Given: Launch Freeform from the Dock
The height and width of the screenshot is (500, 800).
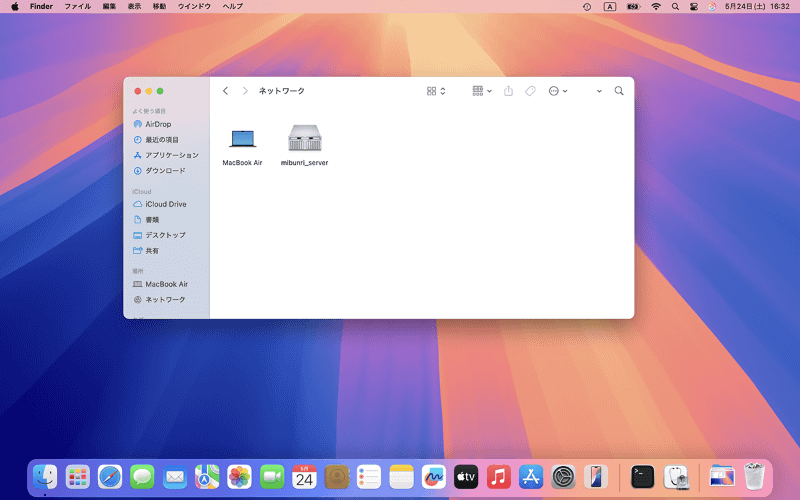Looking at the screenshot, I should [x=434, y=478].
